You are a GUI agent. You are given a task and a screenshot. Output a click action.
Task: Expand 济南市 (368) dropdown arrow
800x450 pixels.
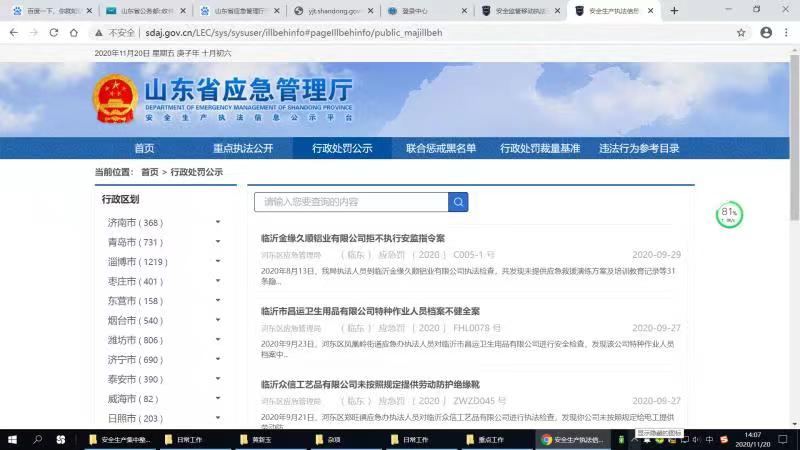click(218, 222)
